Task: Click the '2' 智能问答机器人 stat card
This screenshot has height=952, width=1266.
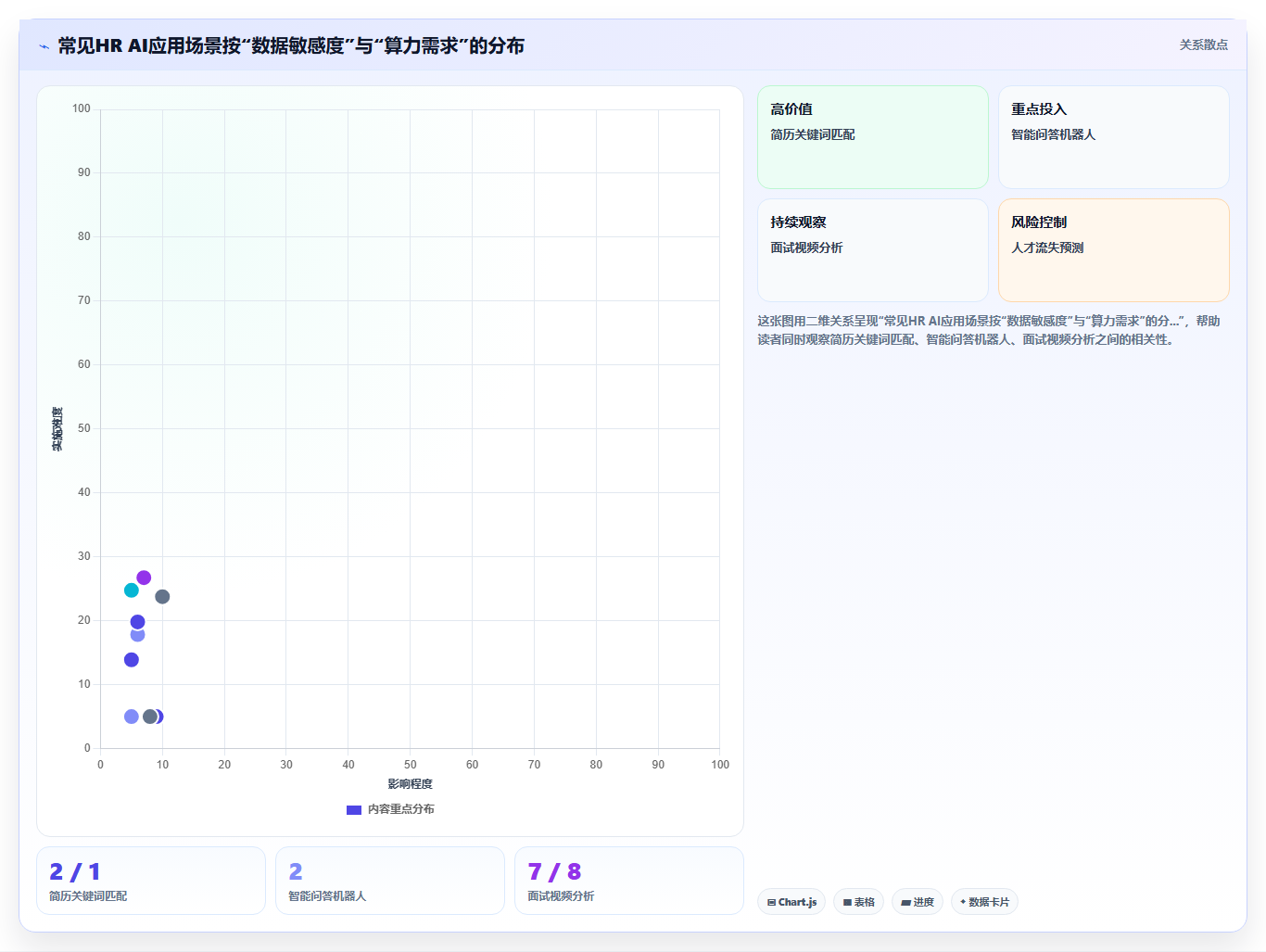Action: click(390, 881)
